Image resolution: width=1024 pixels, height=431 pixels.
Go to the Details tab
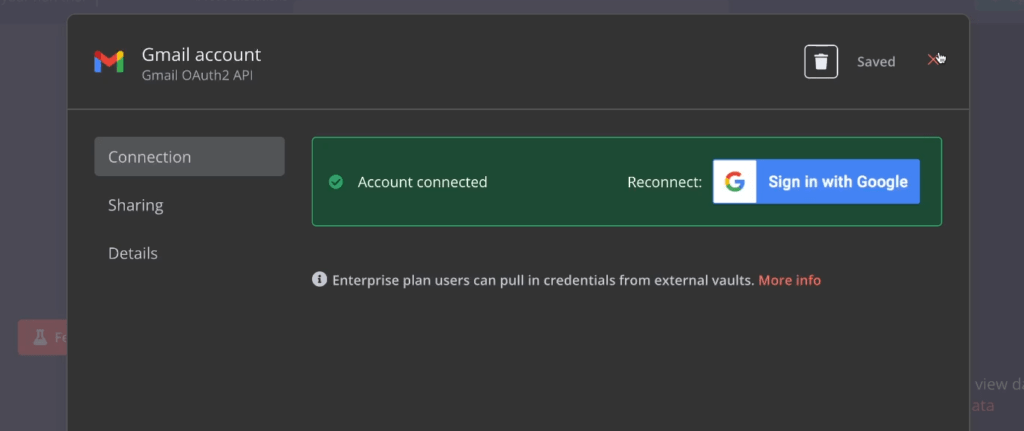(133, 253)
